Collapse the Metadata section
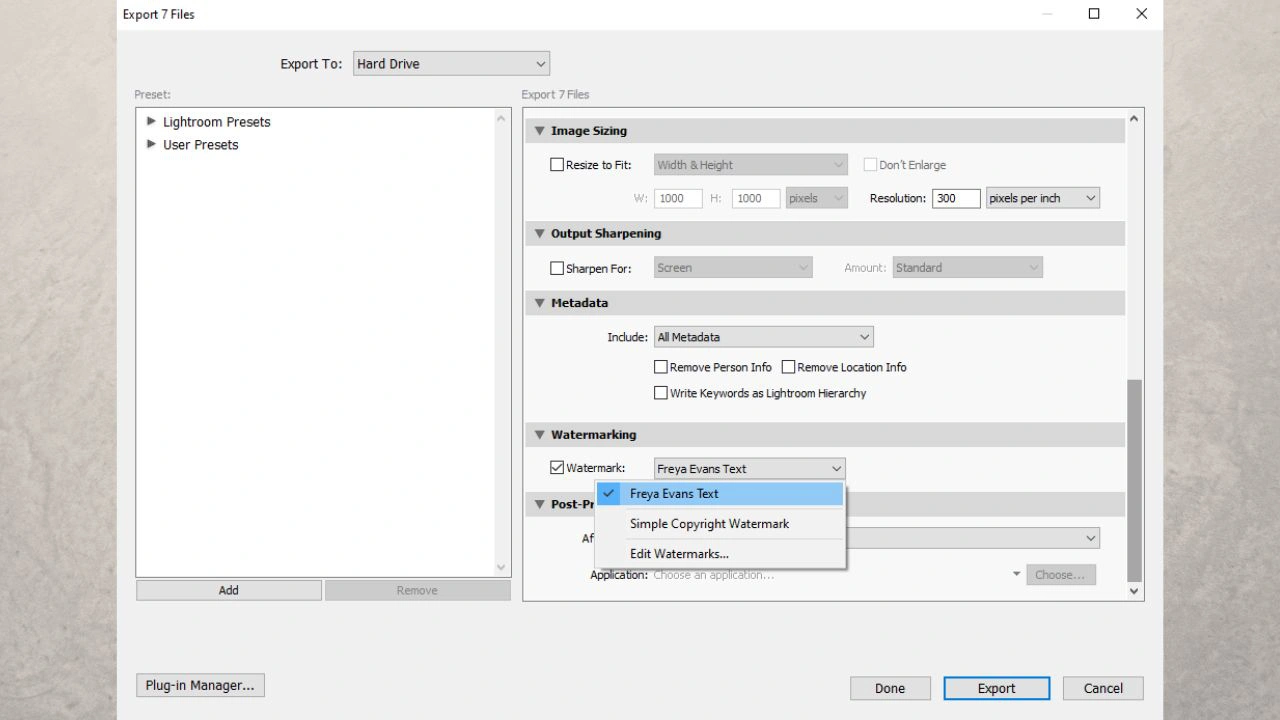Screen dimensions: 1280x720 (x=539, y=303)
